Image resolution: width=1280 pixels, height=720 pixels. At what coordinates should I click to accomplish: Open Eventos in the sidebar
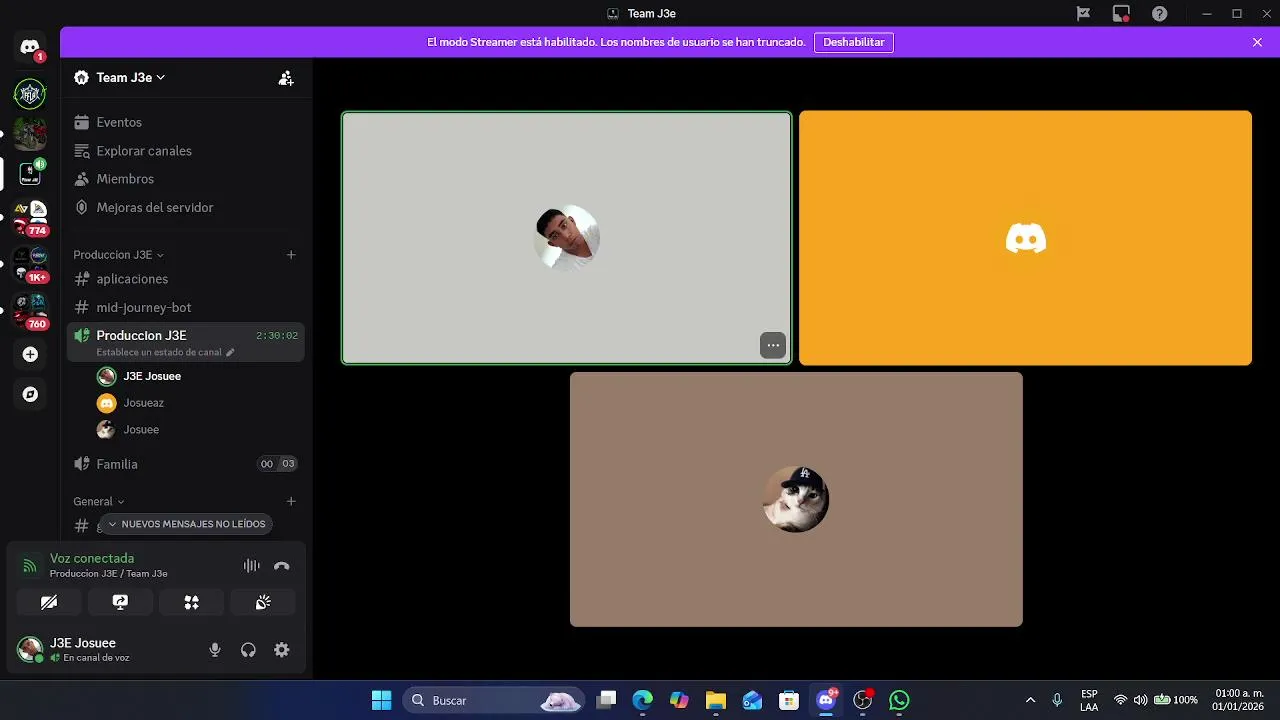tap(186, 122)
